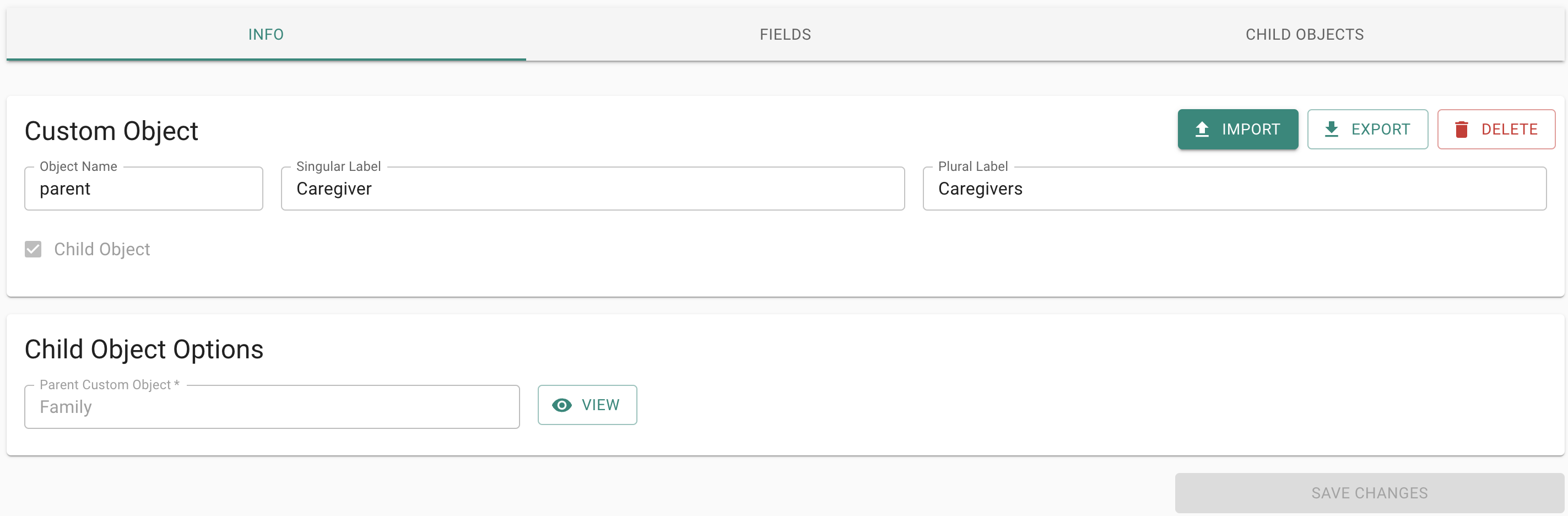
Task: Click the Child Object checkbox label
Action: click(102, 249)
